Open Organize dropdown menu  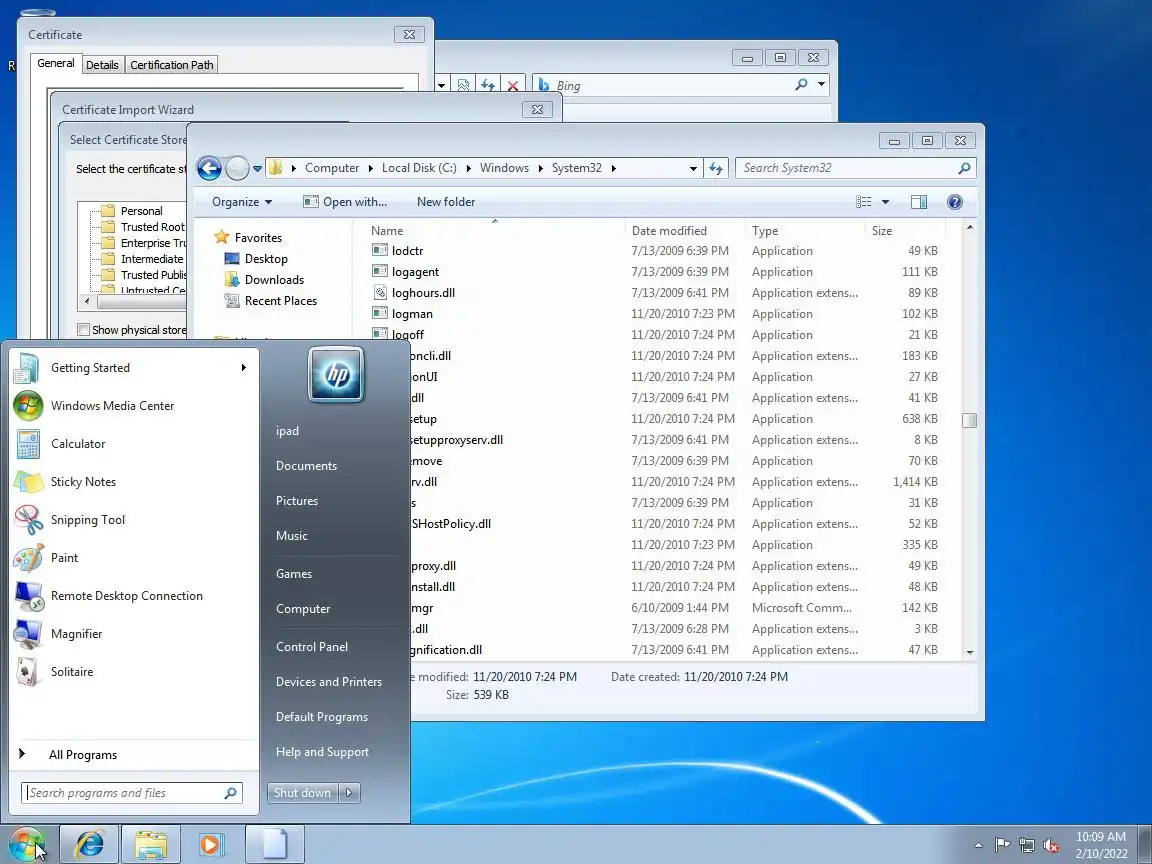[242, 202]
